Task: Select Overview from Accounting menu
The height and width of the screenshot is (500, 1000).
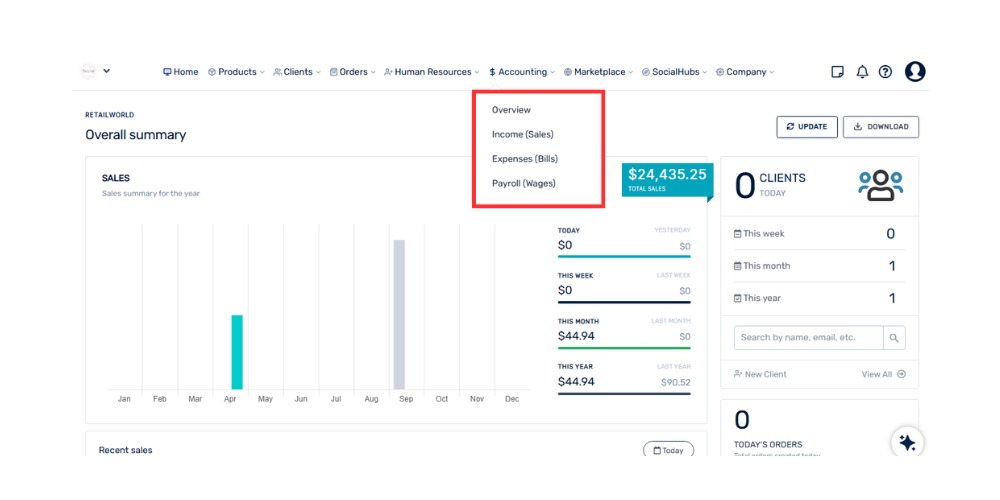Action: pos(511,110)
